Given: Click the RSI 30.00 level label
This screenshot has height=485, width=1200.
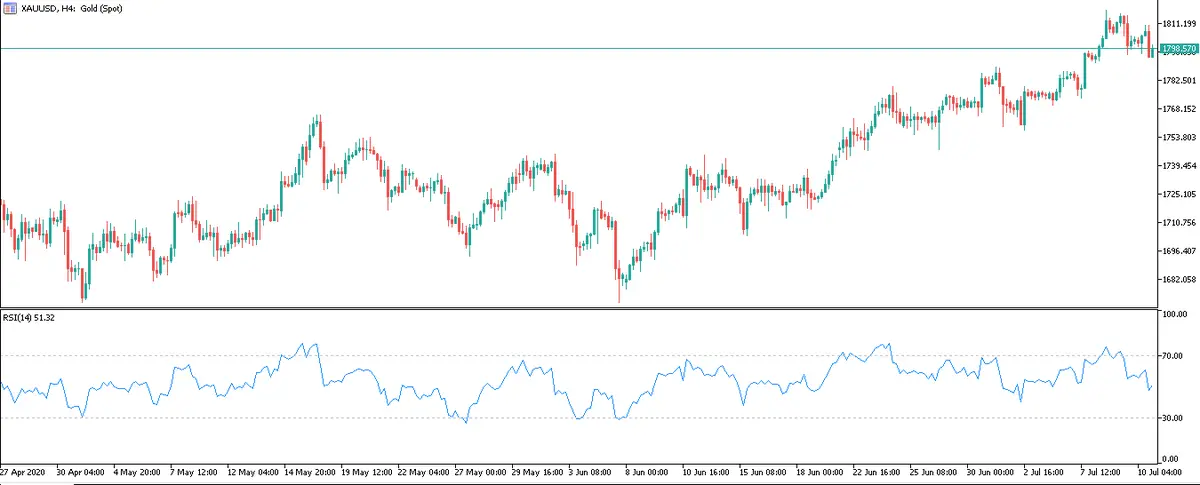Looking at the screenshot, I should pos(1172,418).
